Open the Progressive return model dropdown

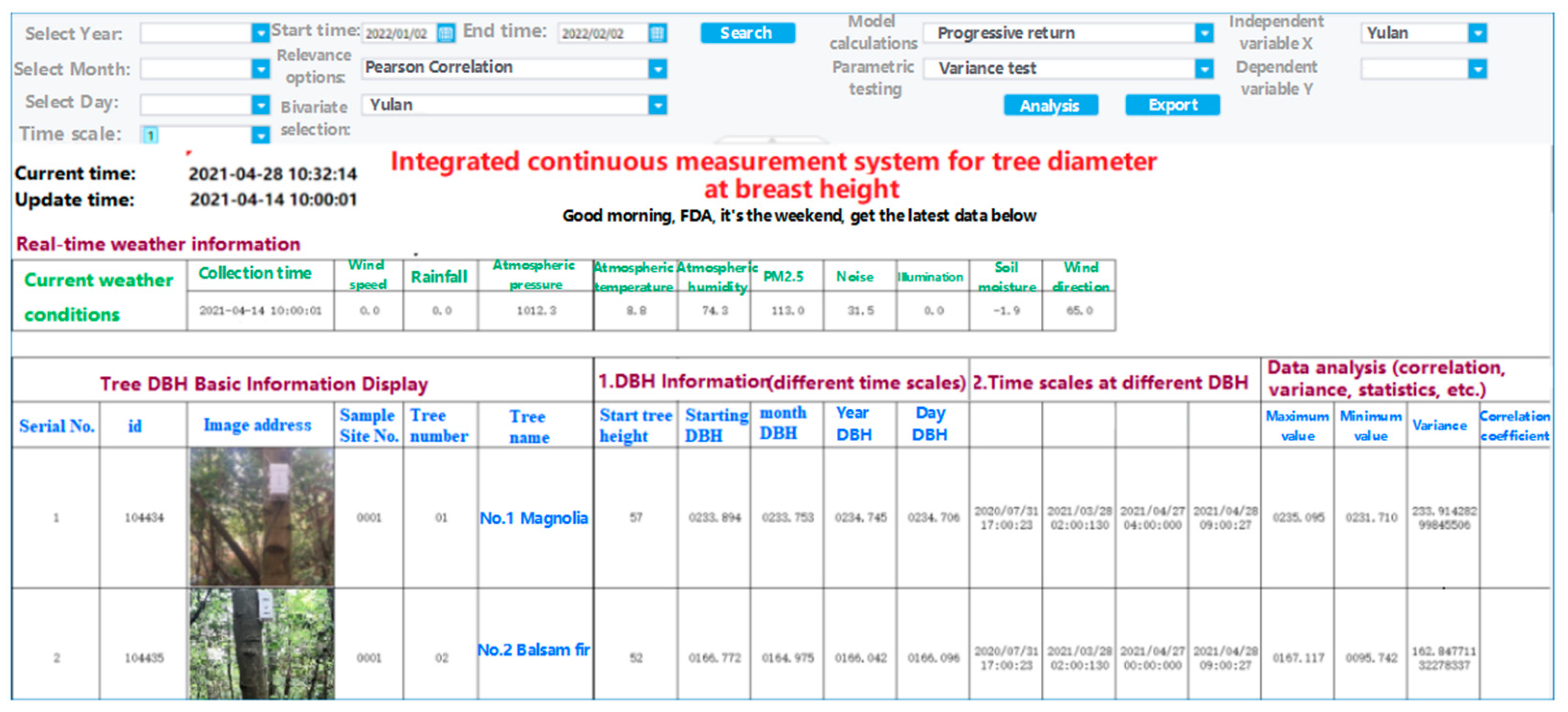pyautogui.click(x=1203, y=33)
